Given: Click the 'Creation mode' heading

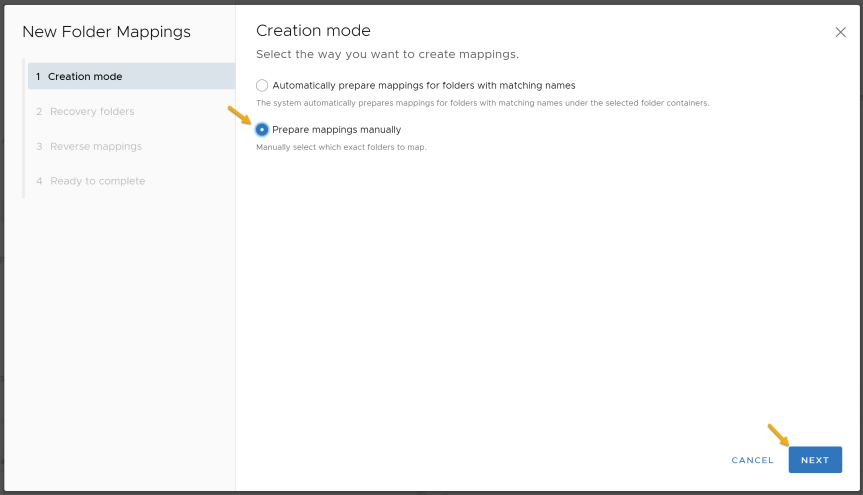Looking at the screenshot, I should 313,30.
